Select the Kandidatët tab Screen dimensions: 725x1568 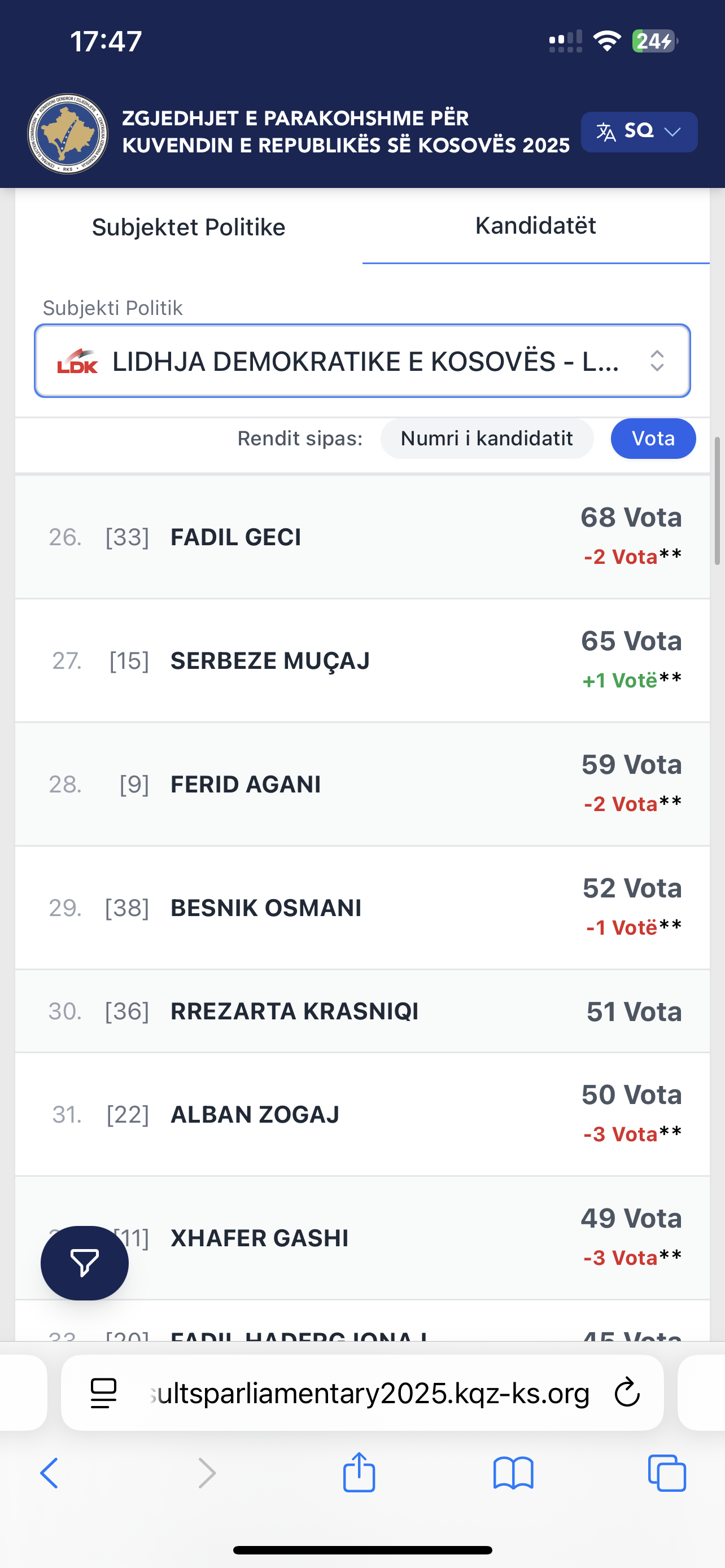535,226
